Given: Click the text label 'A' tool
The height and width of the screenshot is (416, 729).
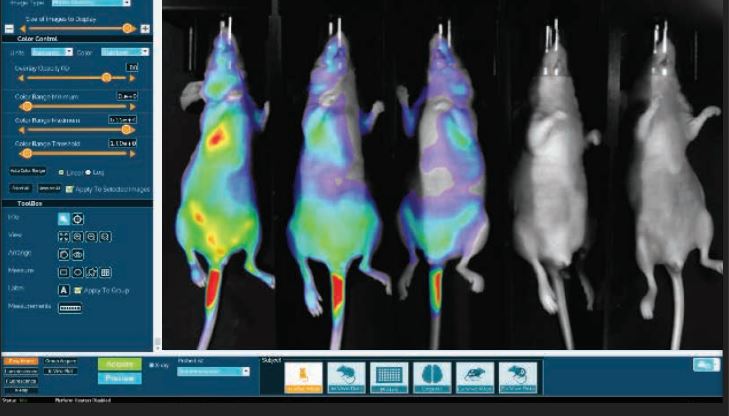Looking at the screenshot, I should tap(64, 290).
